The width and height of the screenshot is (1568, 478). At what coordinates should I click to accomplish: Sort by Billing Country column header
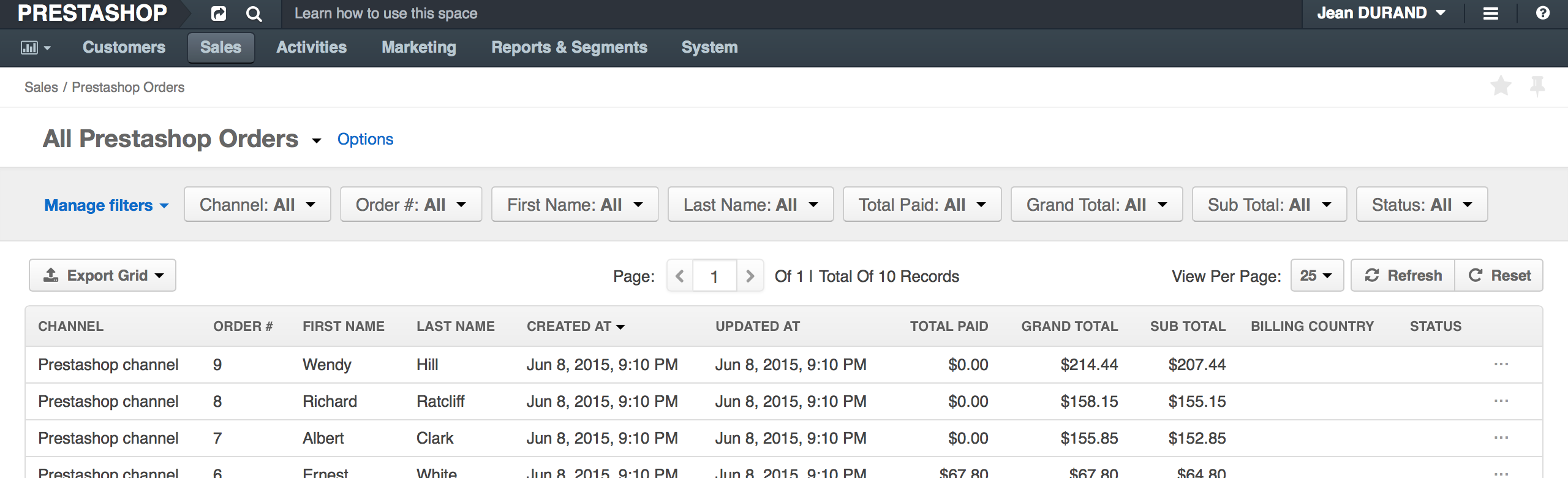[1312, 326]
